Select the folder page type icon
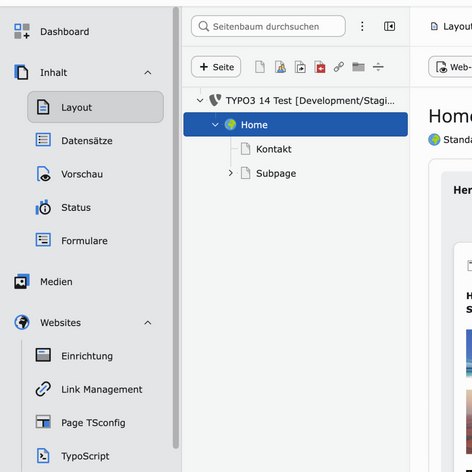Image resolution: width=472 pixels, height=472 pixels. [x=358, y=67]
